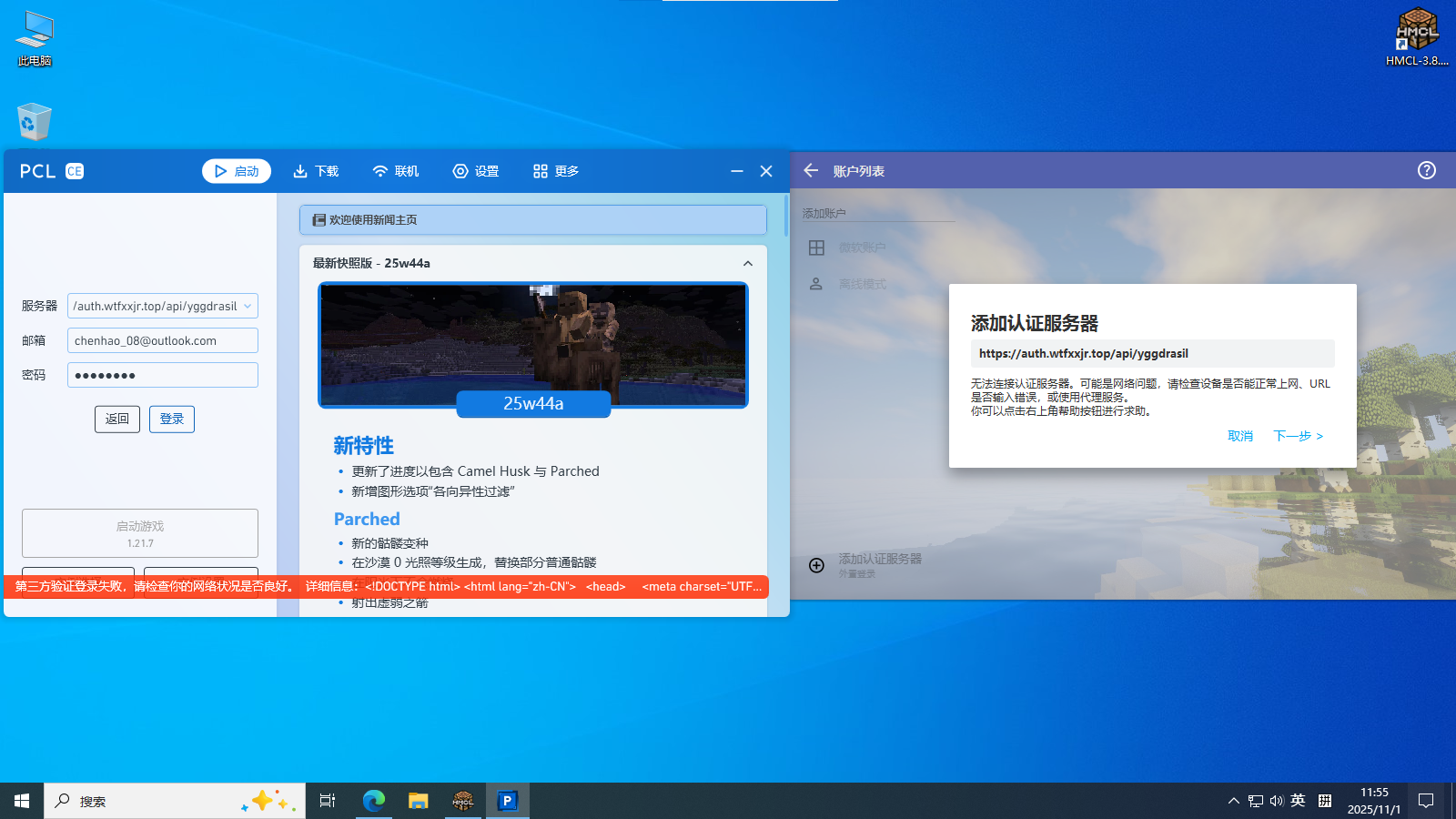Click the plus icon to add authentication server
Viewport: 1456px width, 819px height.
816,565
